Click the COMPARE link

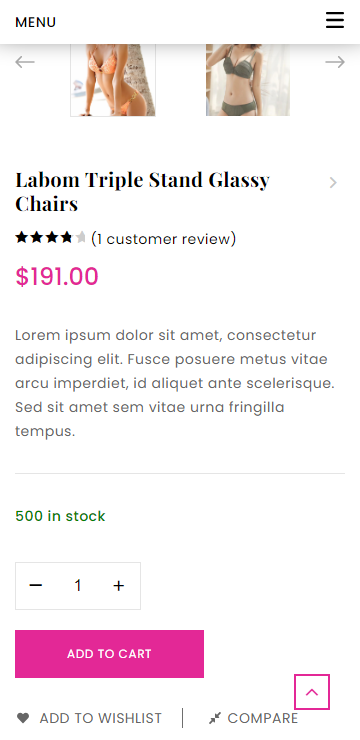(x=263, y=718)
